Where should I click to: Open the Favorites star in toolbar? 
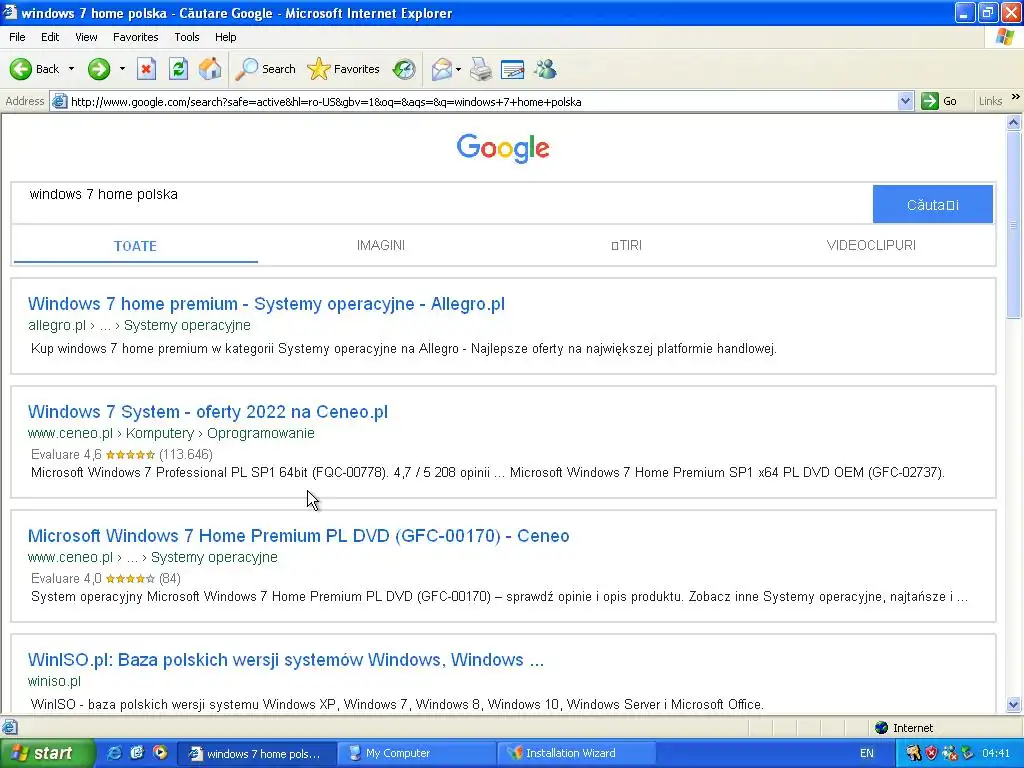pyautogui.click(x=344, y=69)
